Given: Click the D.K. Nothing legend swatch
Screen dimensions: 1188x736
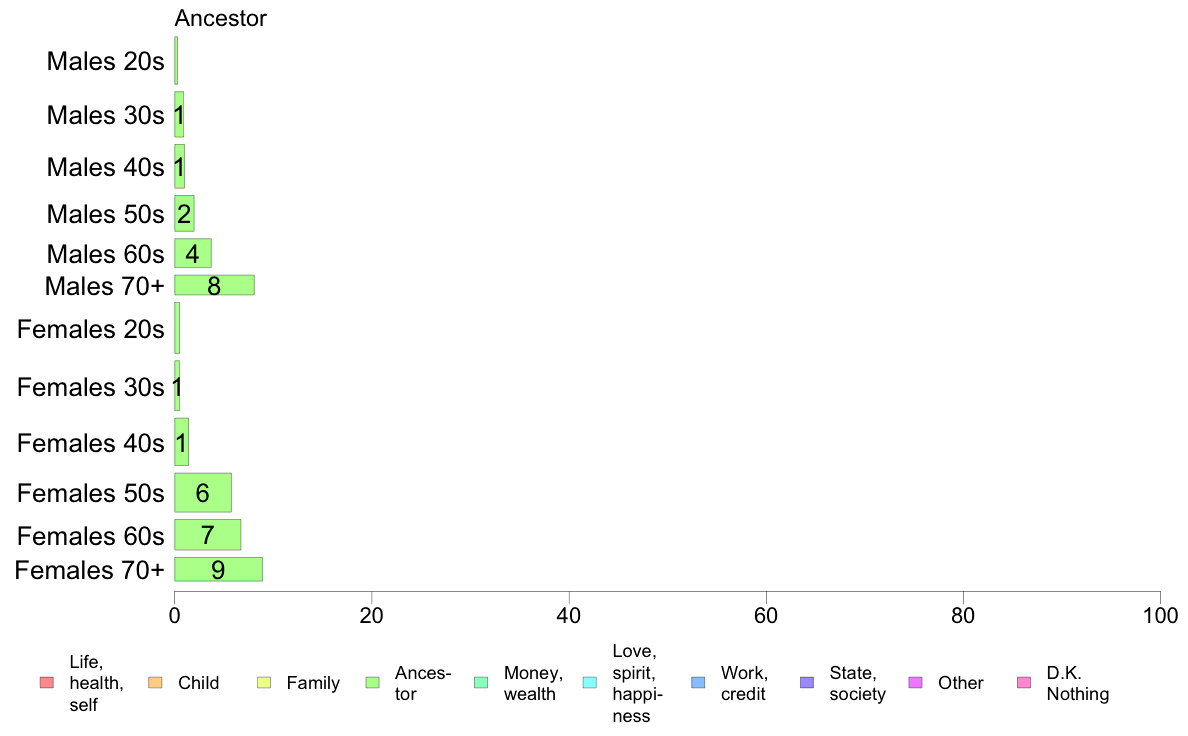Looking at the screenshot, I should [1024, 683].
